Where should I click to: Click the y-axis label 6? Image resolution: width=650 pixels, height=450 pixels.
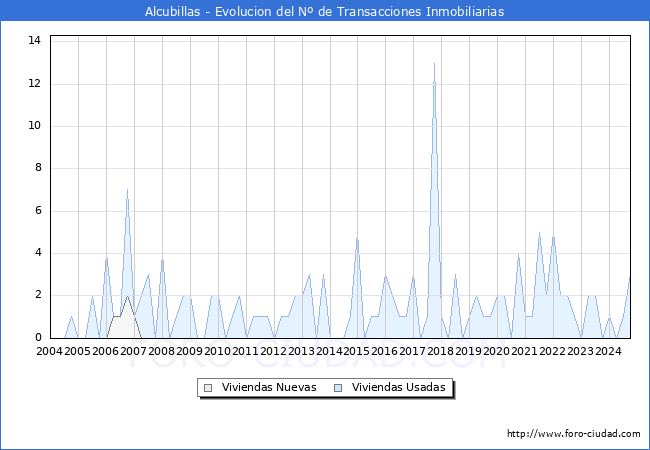[x=39, y=210]
